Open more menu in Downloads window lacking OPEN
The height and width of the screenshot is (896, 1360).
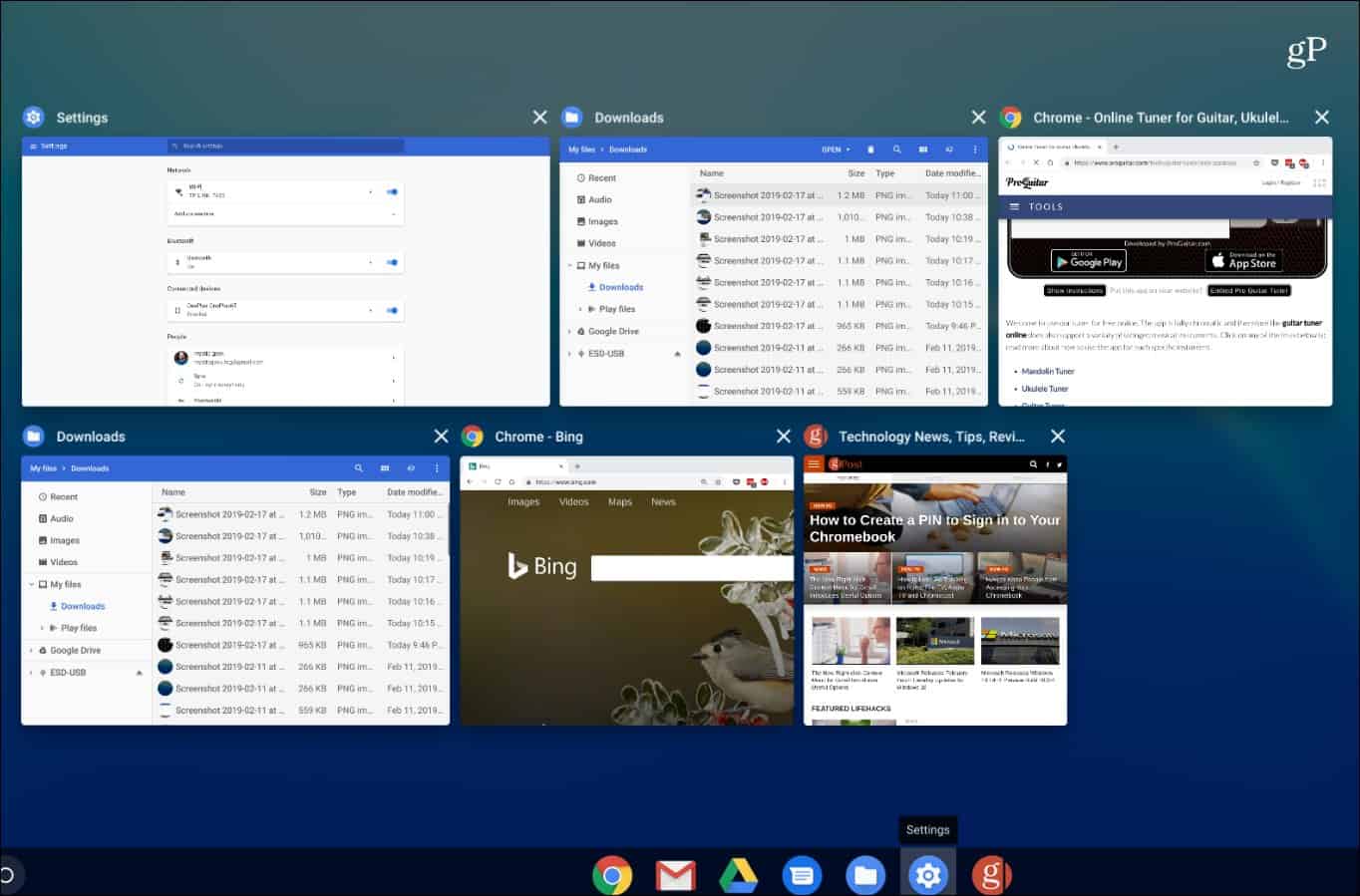click(x=437, y=468)
